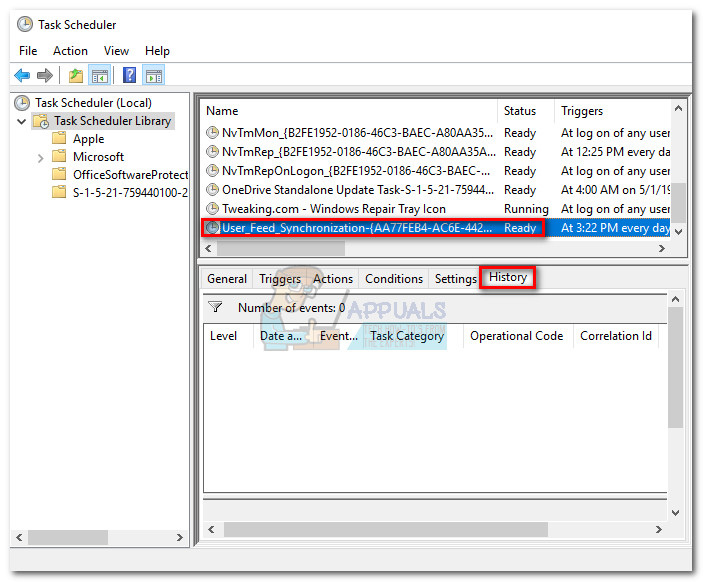
Task: Click the Up one level folder icon
Action: [76, 75]
